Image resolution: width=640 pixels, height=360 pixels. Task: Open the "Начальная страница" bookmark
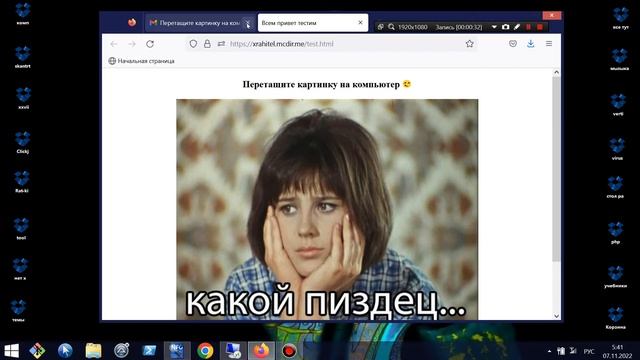(141, 61)
